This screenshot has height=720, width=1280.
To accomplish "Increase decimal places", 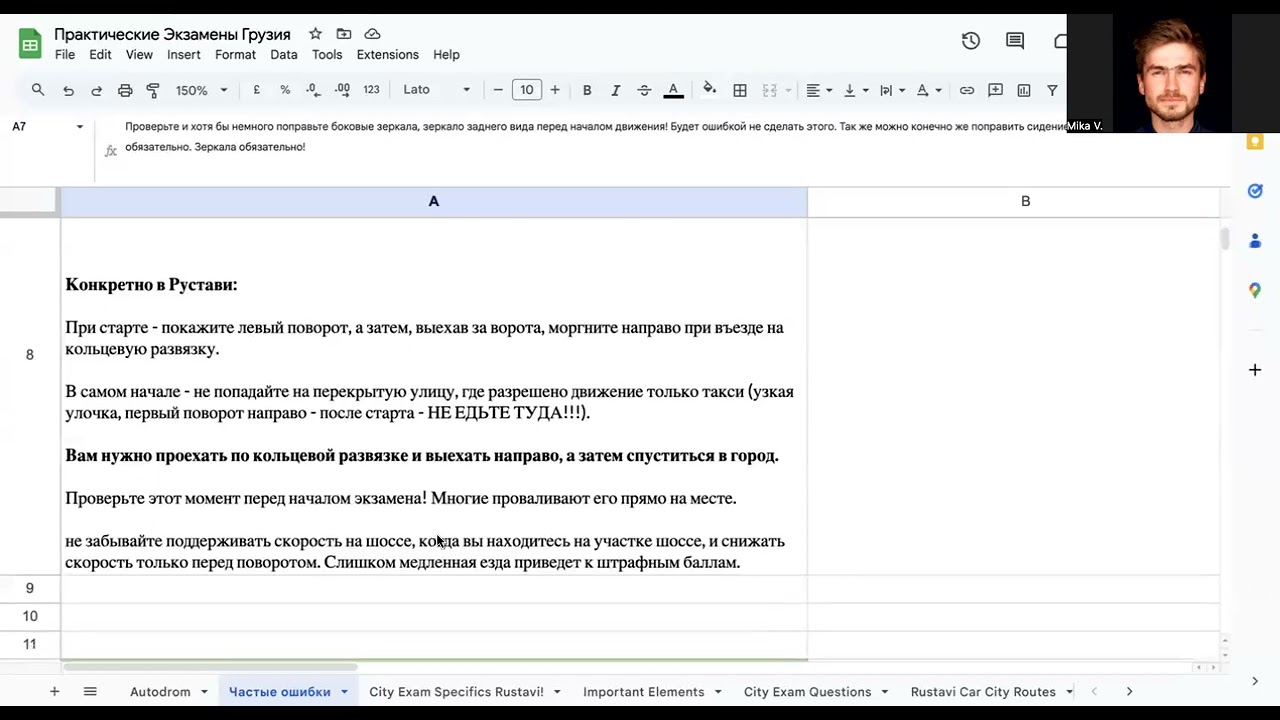I will pos(342,90).
